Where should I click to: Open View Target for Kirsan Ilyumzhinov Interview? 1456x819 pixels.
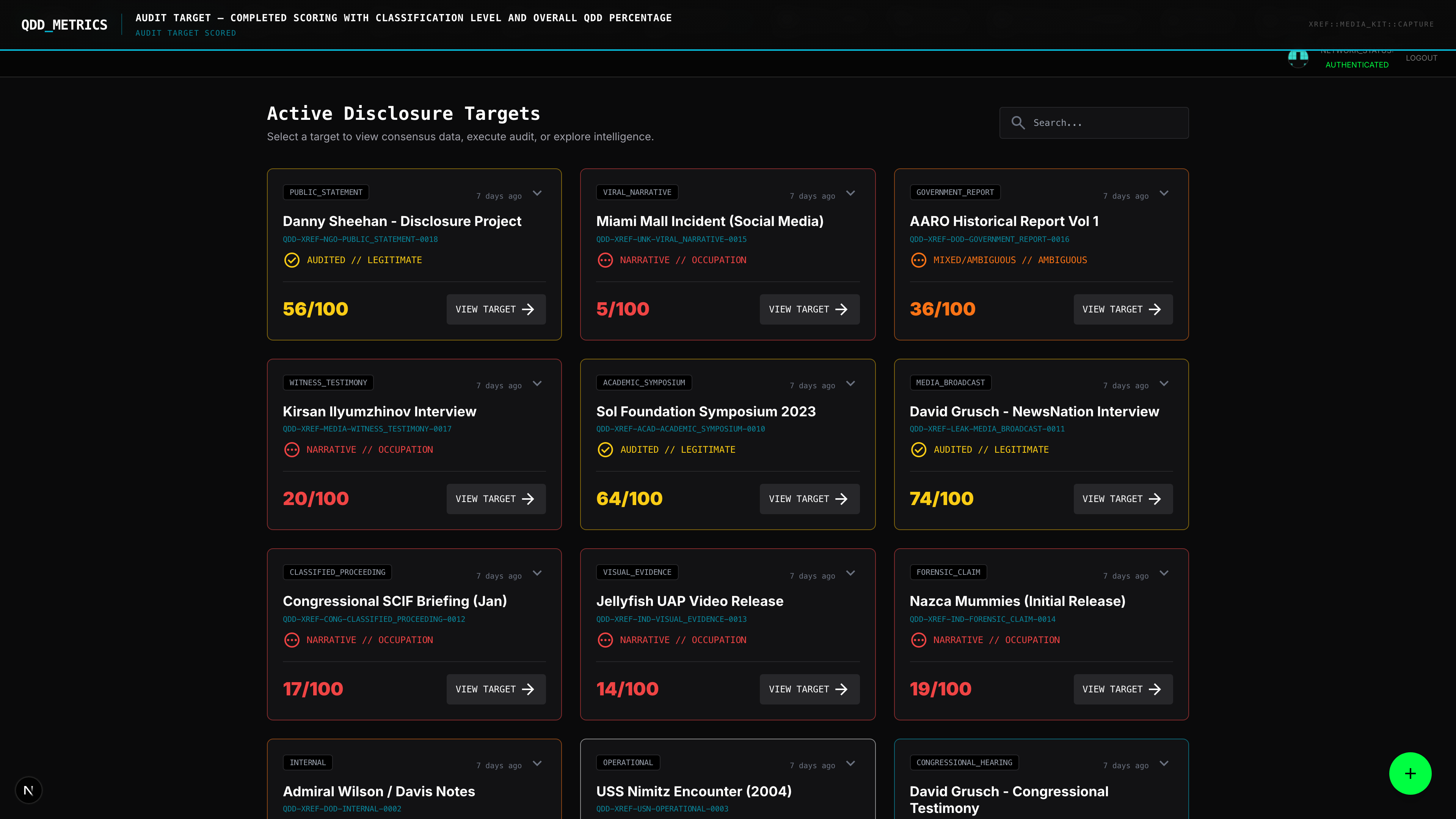click(496, 499)
